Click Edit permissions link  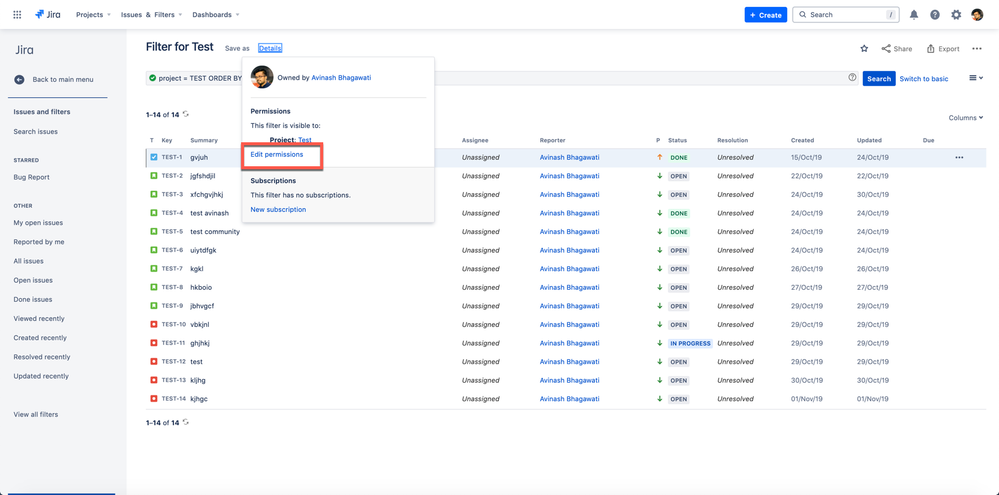point(277,155)
